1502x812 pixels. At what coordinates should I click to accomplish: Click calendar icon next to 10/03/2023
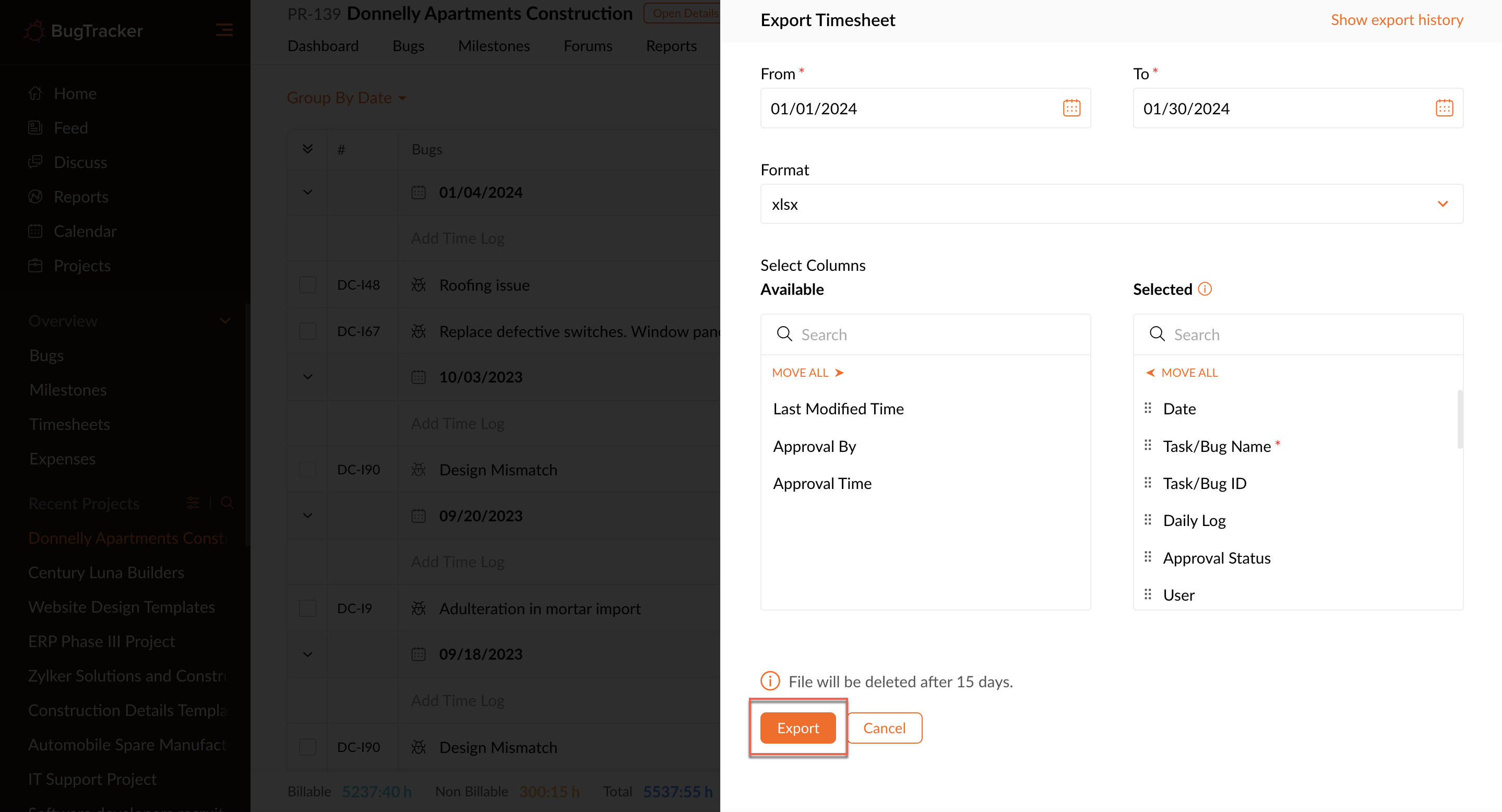419,377
